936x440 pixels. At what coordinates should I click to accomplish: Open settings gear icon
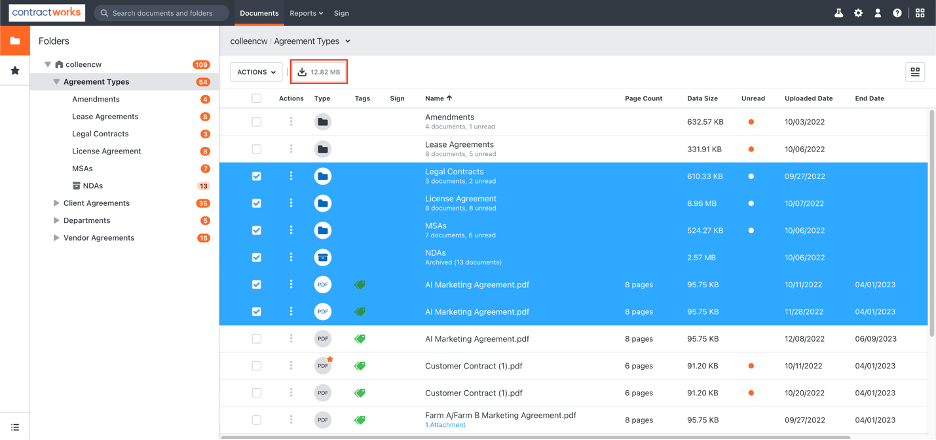pyautogui.click(x=858, y=13)
